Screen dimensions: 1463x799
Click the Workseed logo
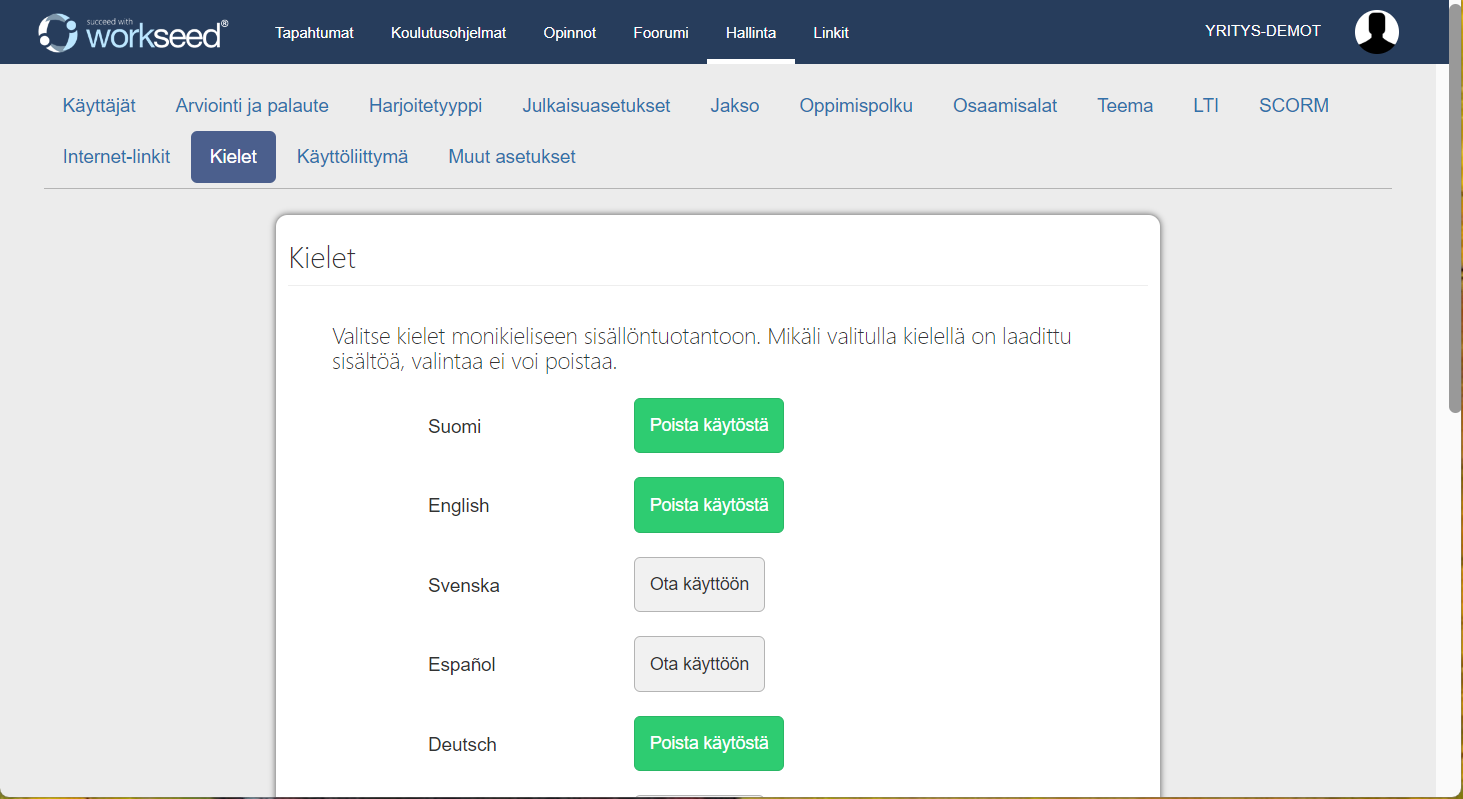133,33
